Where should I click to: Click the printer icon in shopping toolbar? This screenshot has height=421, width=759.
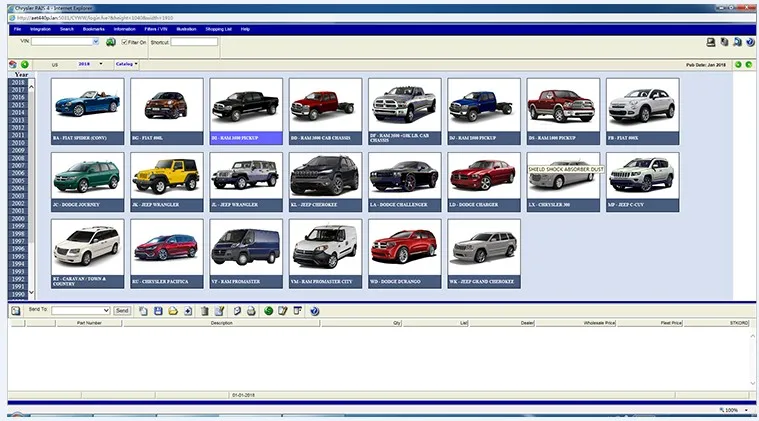tap(251, 311)
